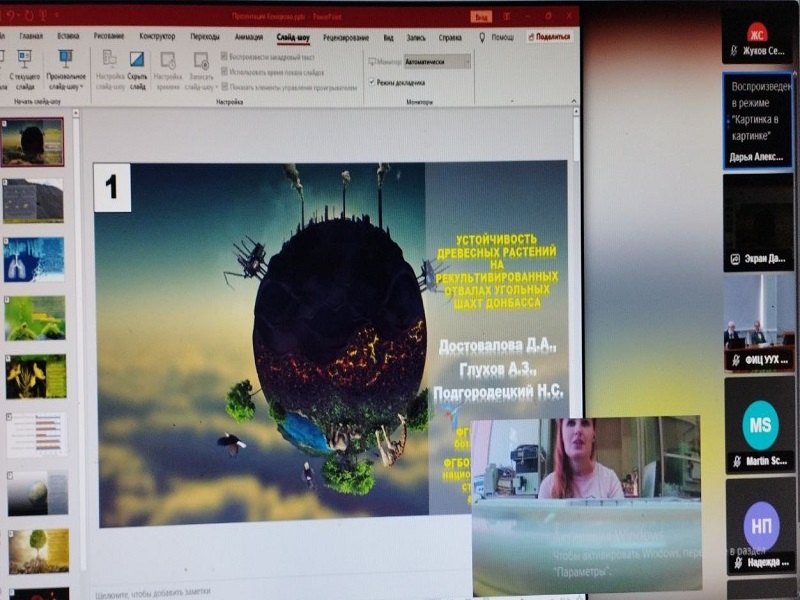The height and width of the screenshot is (600, 800).
Task: Open the Главная ribbon tab
Action: point(31,36)
